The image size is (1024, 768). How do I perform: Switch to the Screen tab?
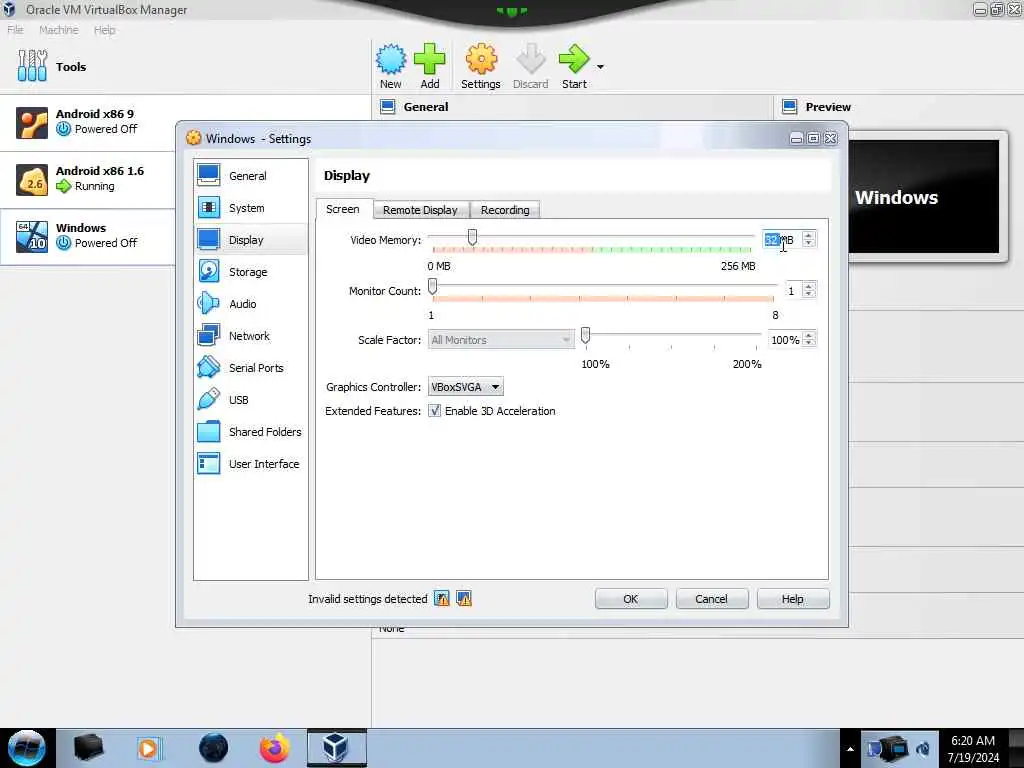coord(343,209)
